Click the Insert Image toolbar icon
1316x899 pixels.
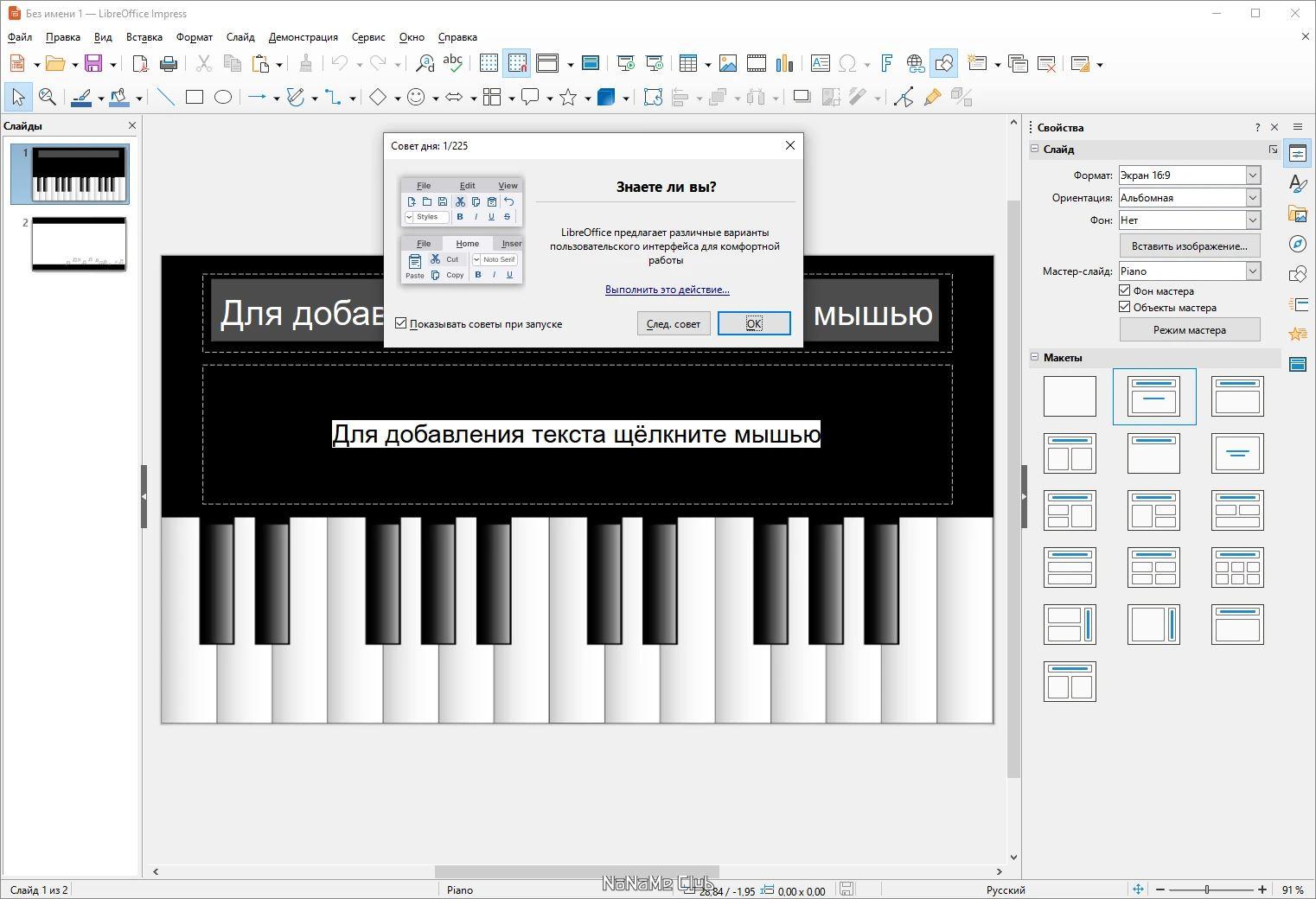point(728,63)
